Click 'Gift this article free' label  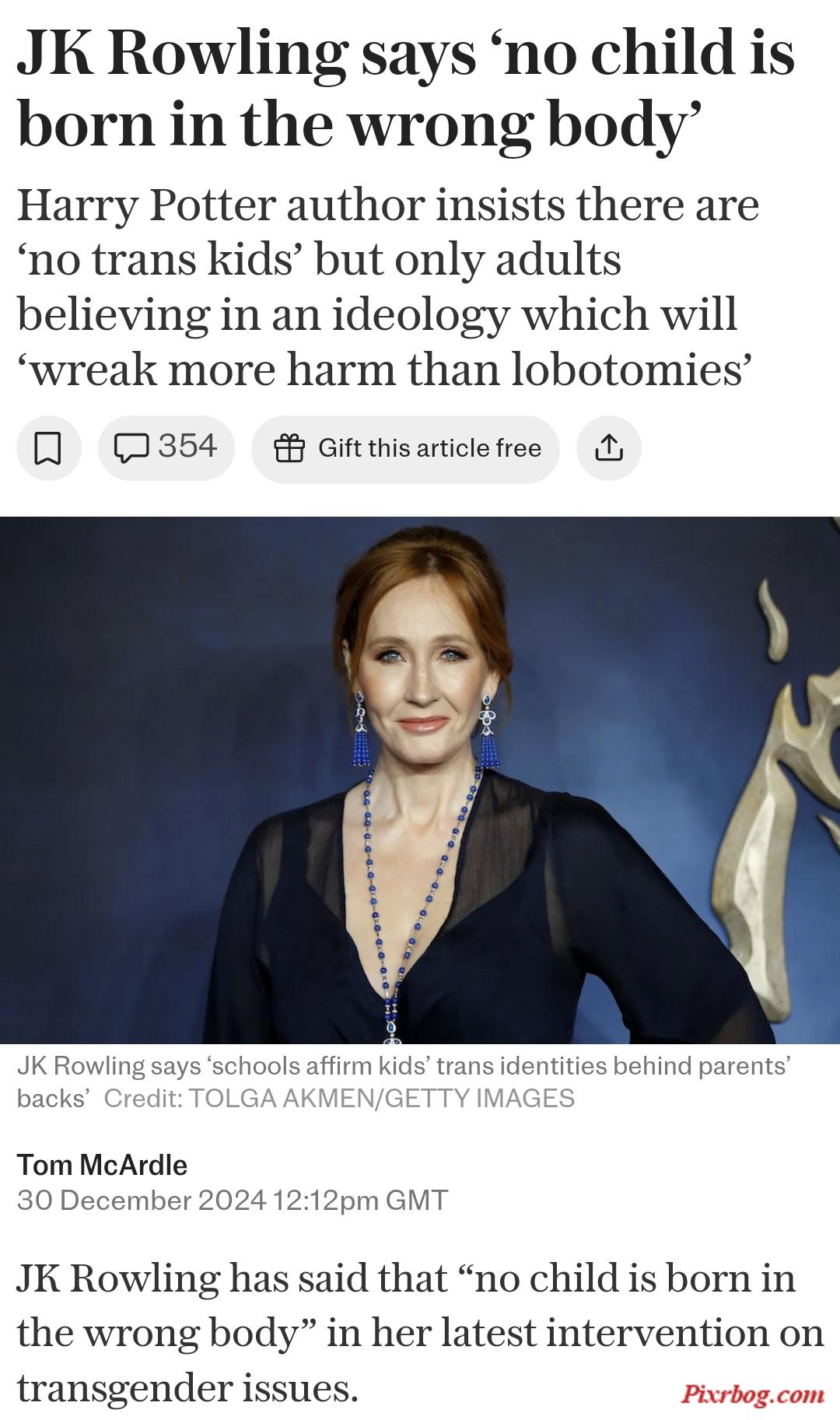tap(429, 448)
